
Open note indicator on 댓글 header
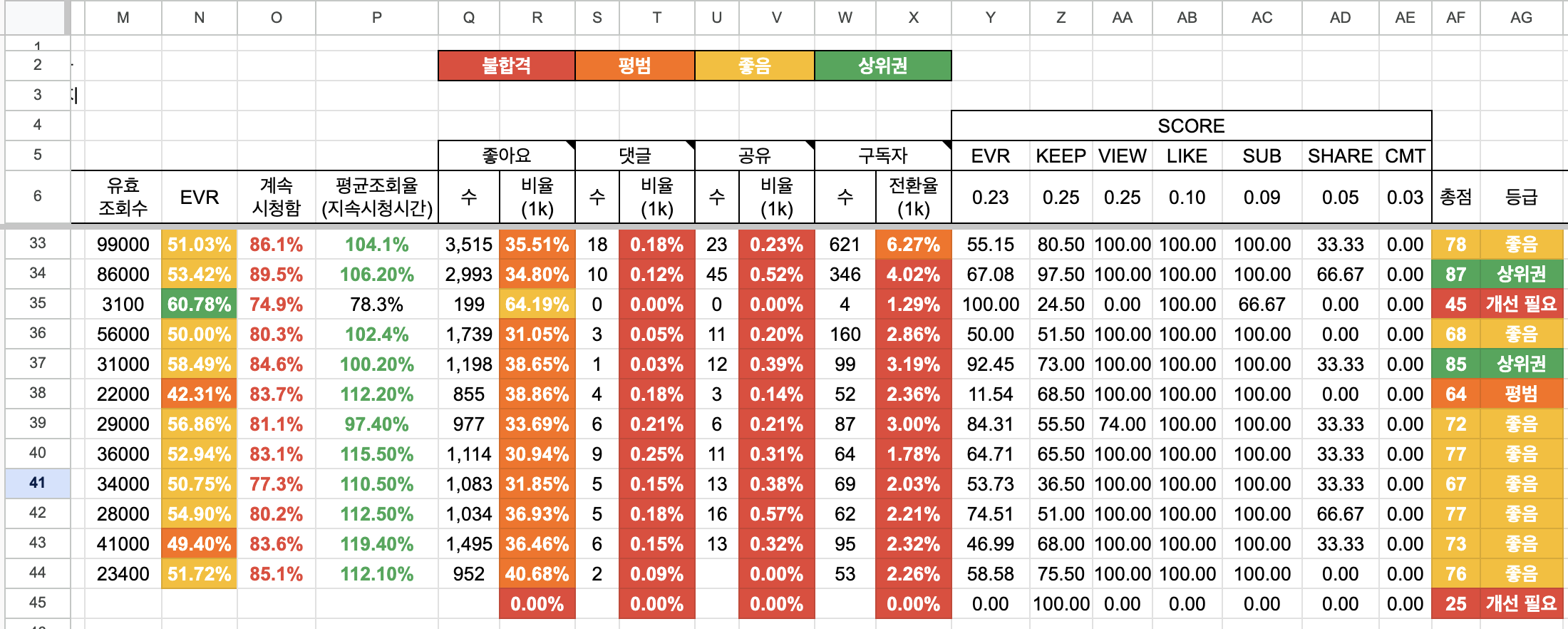pos(690,145)
